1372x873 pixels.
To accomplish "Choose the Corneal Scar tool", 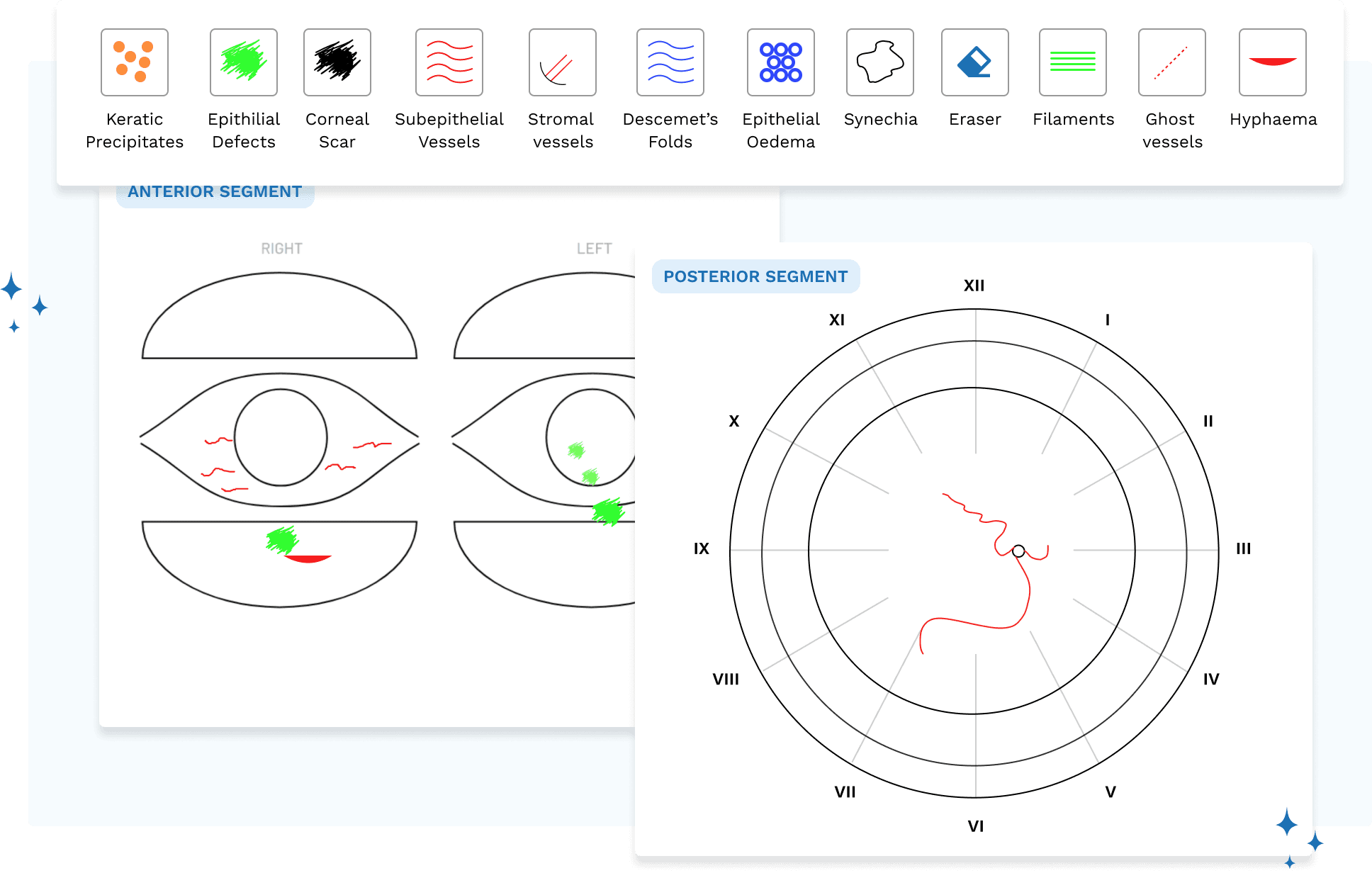I will pos(337,62).
